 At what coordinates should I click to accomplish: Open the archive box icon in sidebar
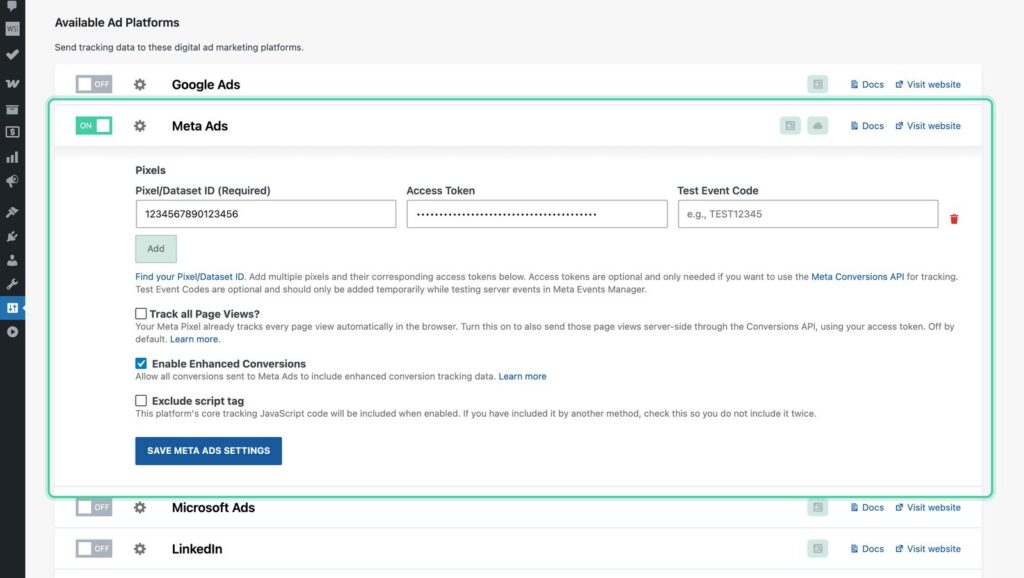click(12, 109)
